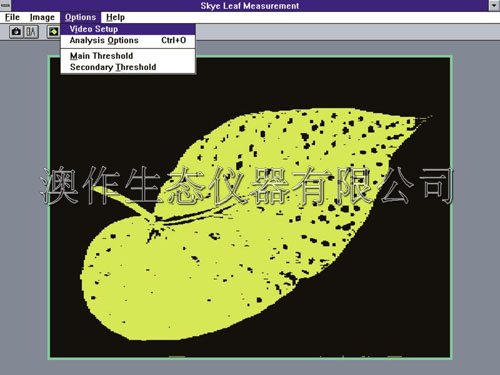Open the Help menu

coord(115,17)
